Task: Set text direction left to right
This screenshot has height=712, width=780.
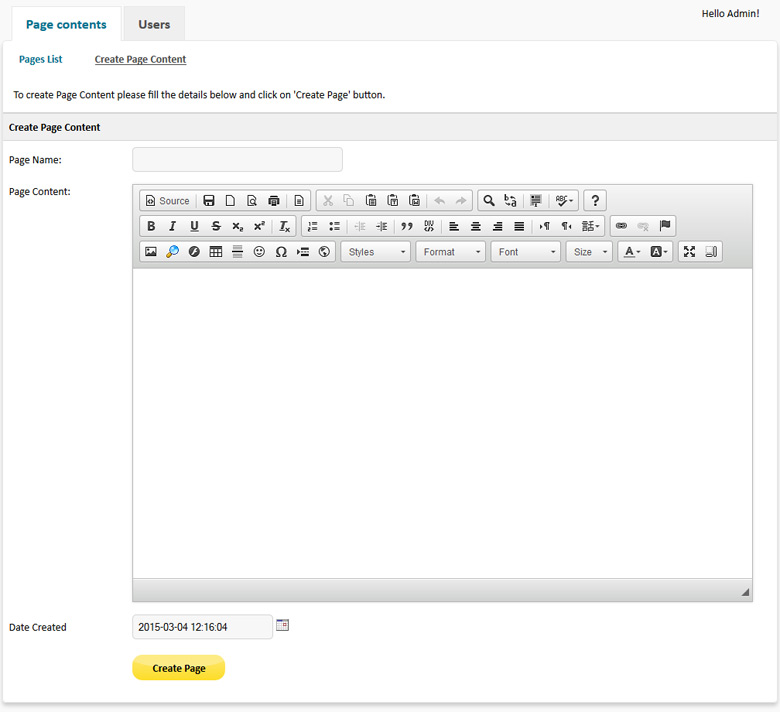Action: (545, 226)
